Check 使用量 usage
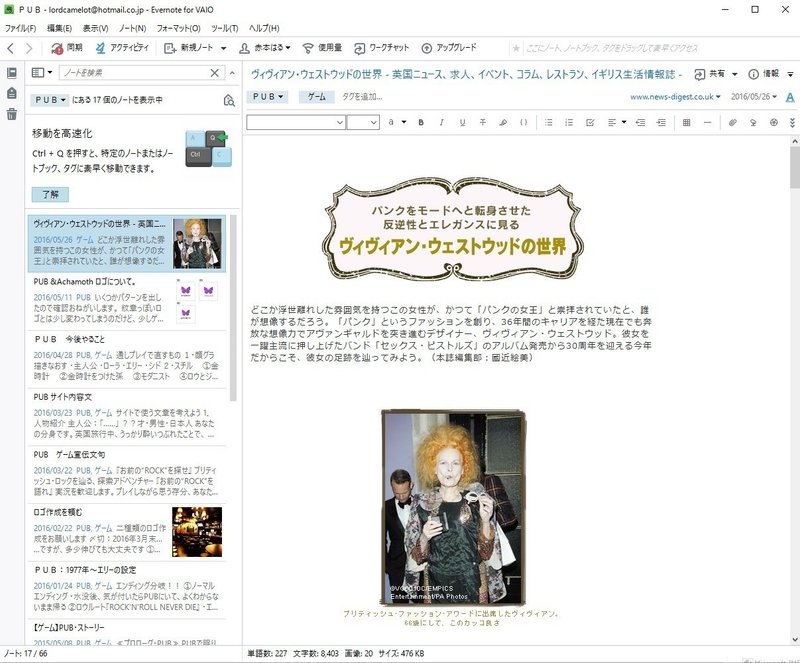This screenshot has width=800, height=663. click(322, 48)
